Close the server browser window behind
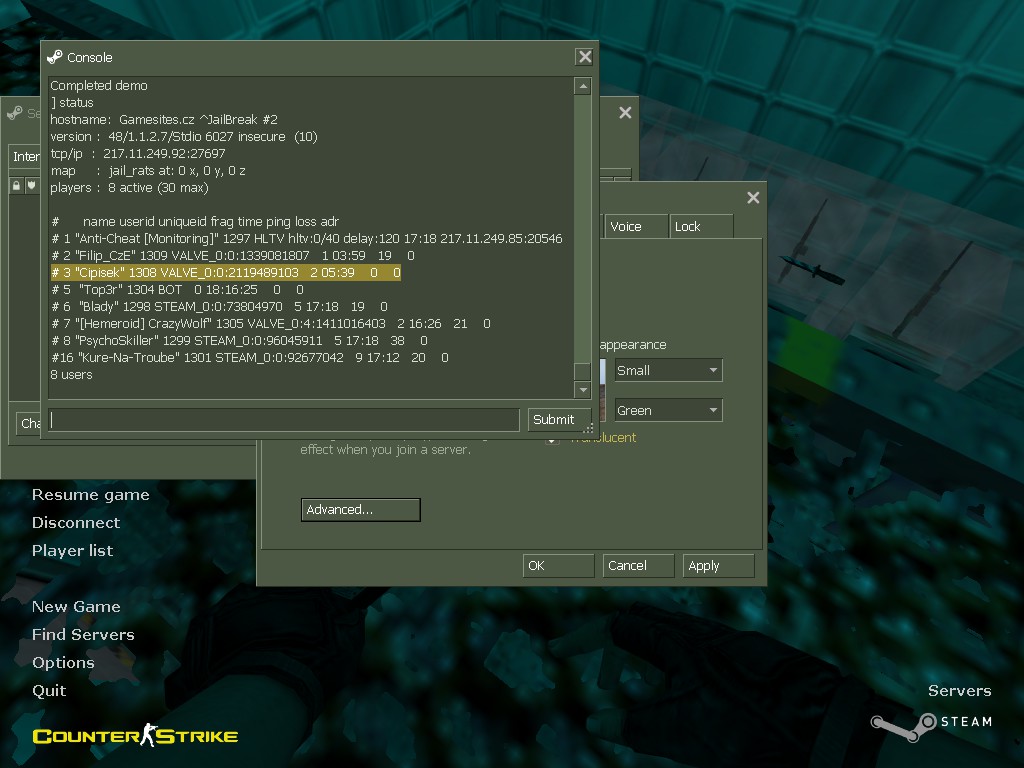1024x768 pixels. point(625,113)
